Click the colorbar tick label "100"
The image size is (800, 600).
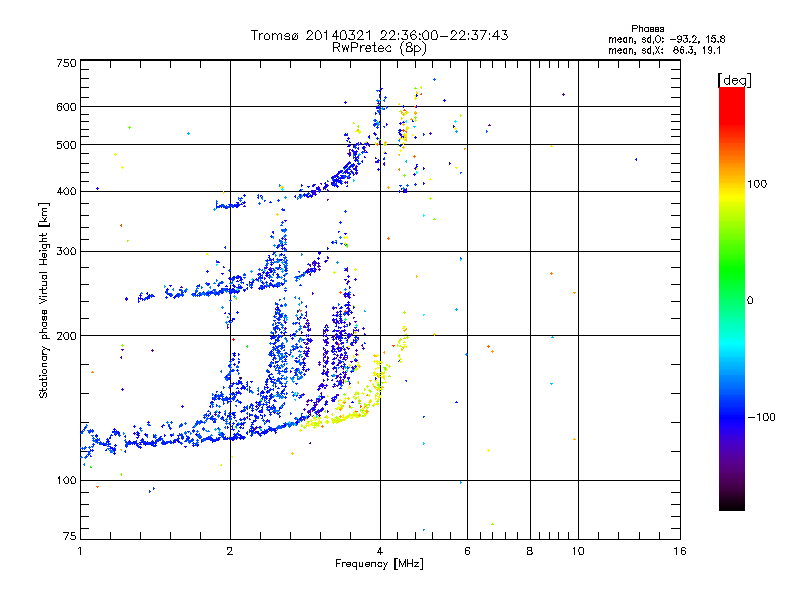757,184
